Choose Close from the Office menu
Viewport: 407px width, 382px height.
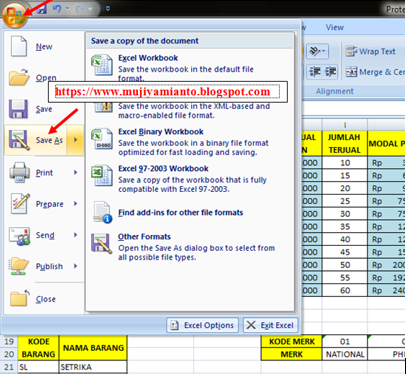coord(44,299)
